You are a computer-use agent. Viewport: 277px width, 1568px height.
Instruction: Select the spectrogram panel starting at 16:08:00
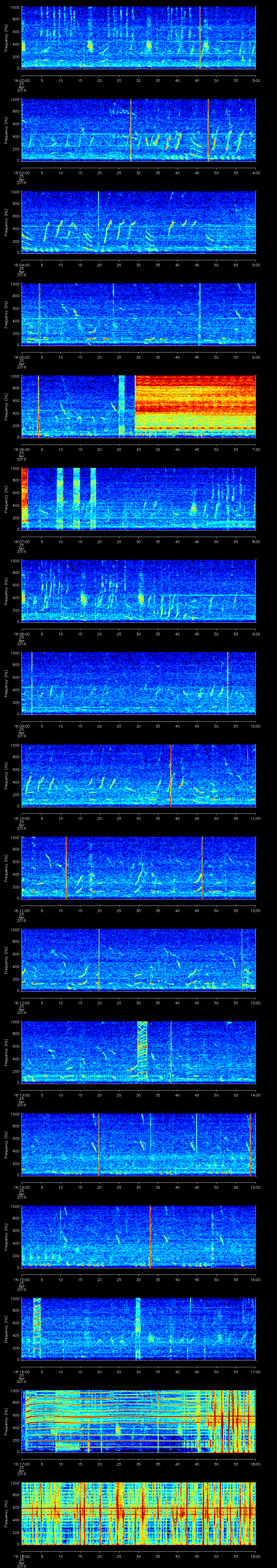138,590
